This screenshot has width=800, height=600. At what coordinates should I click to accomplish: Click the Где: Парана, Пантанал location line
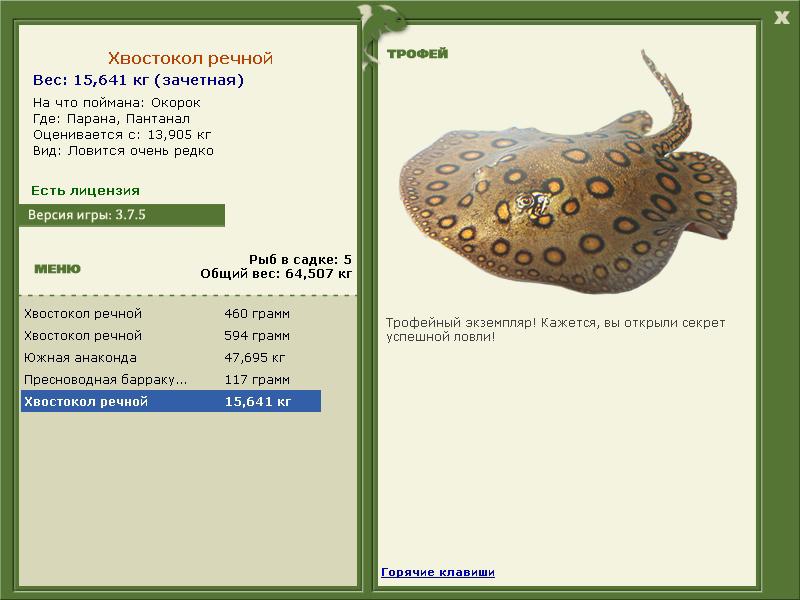click(x=111, y=119)
